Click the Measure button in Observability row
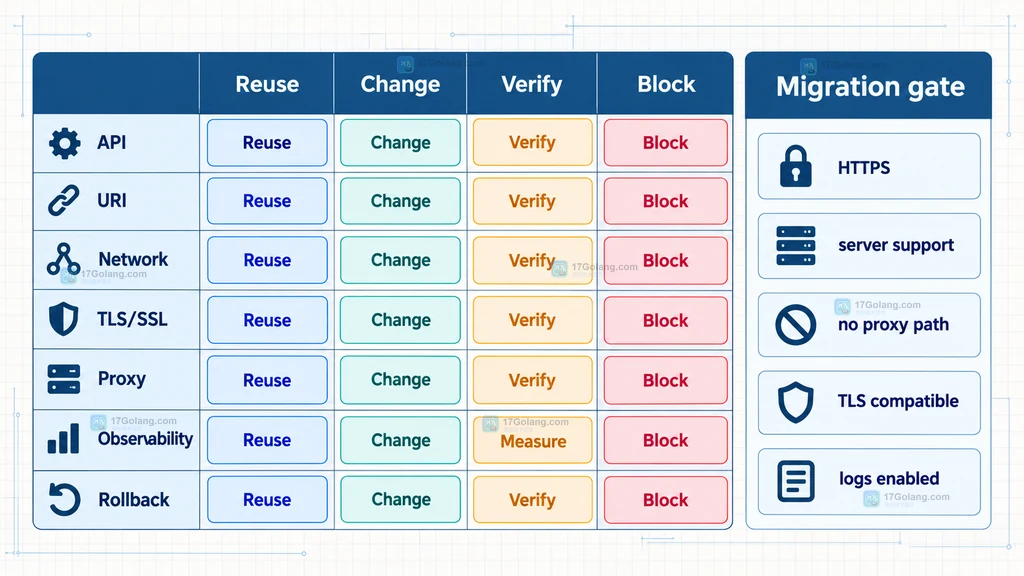The width and height of the screenshot is (1024, 576). pyautogui.click(x=533, y=440)
